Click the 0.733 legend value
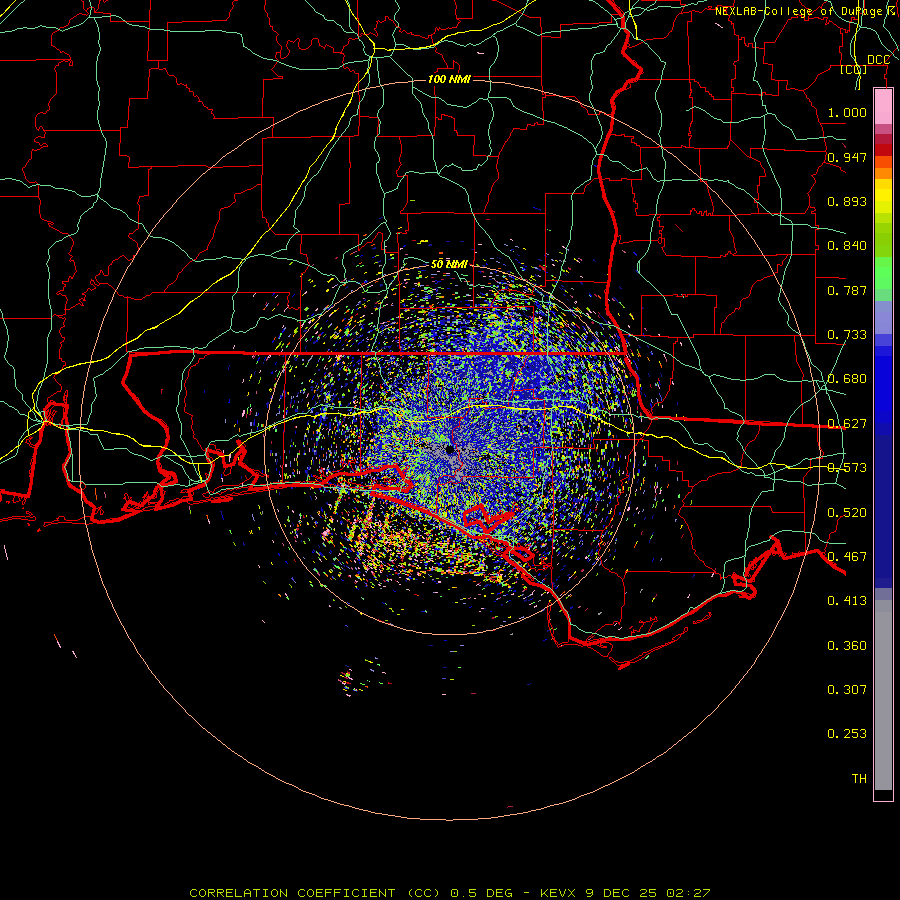Image resolution: width=900 pixels, height=900 pixels. (847, 334)
